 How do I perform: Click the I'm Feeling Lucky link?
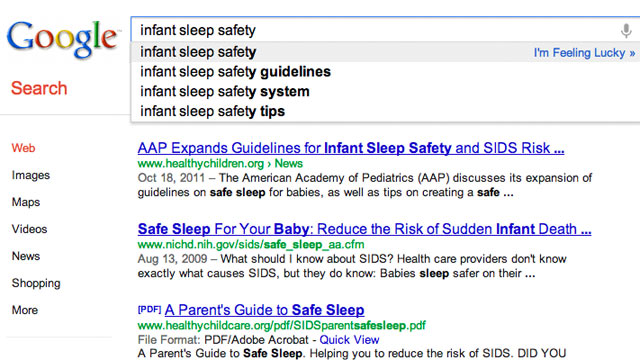[584, 53]
